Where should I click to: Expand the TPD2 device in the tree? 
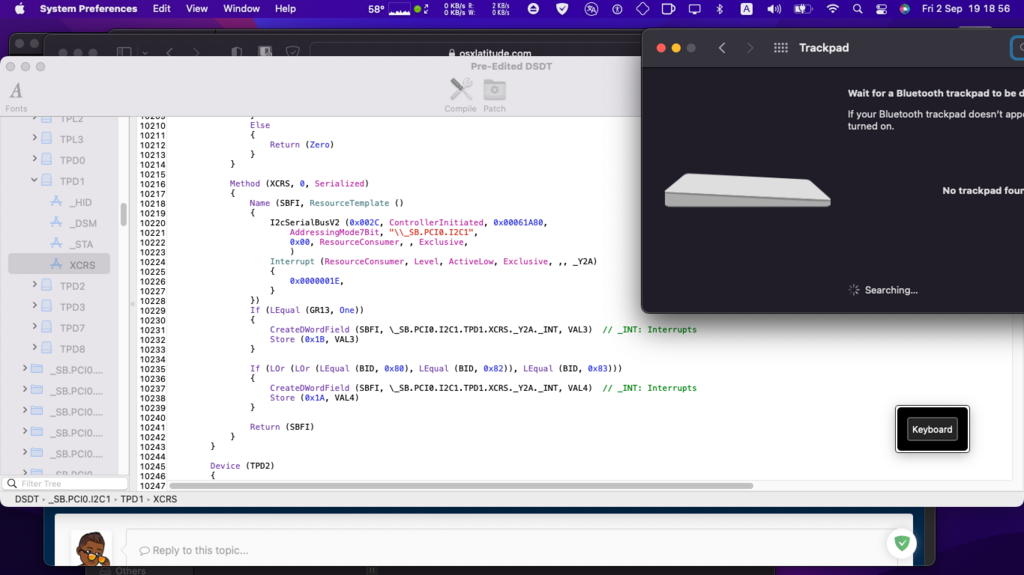click(x=34, y=285)
